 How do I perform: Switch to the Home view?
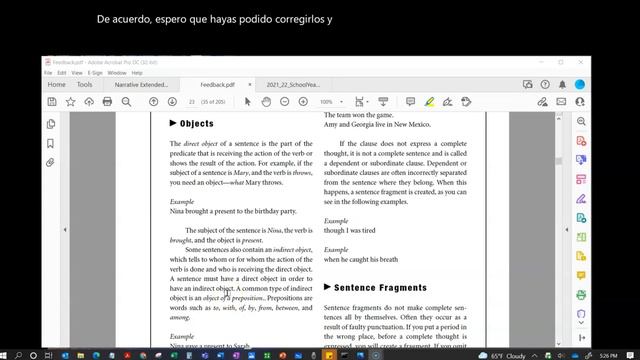[56, 84]
